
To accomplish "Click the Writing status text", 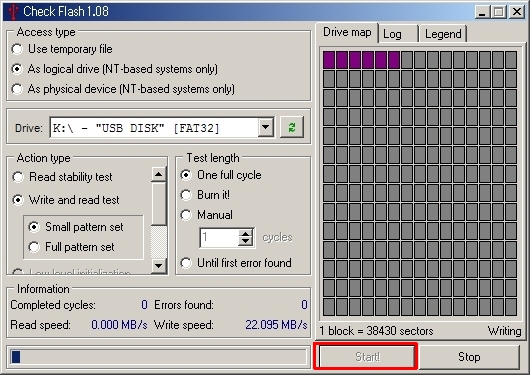I will point(505,331).
